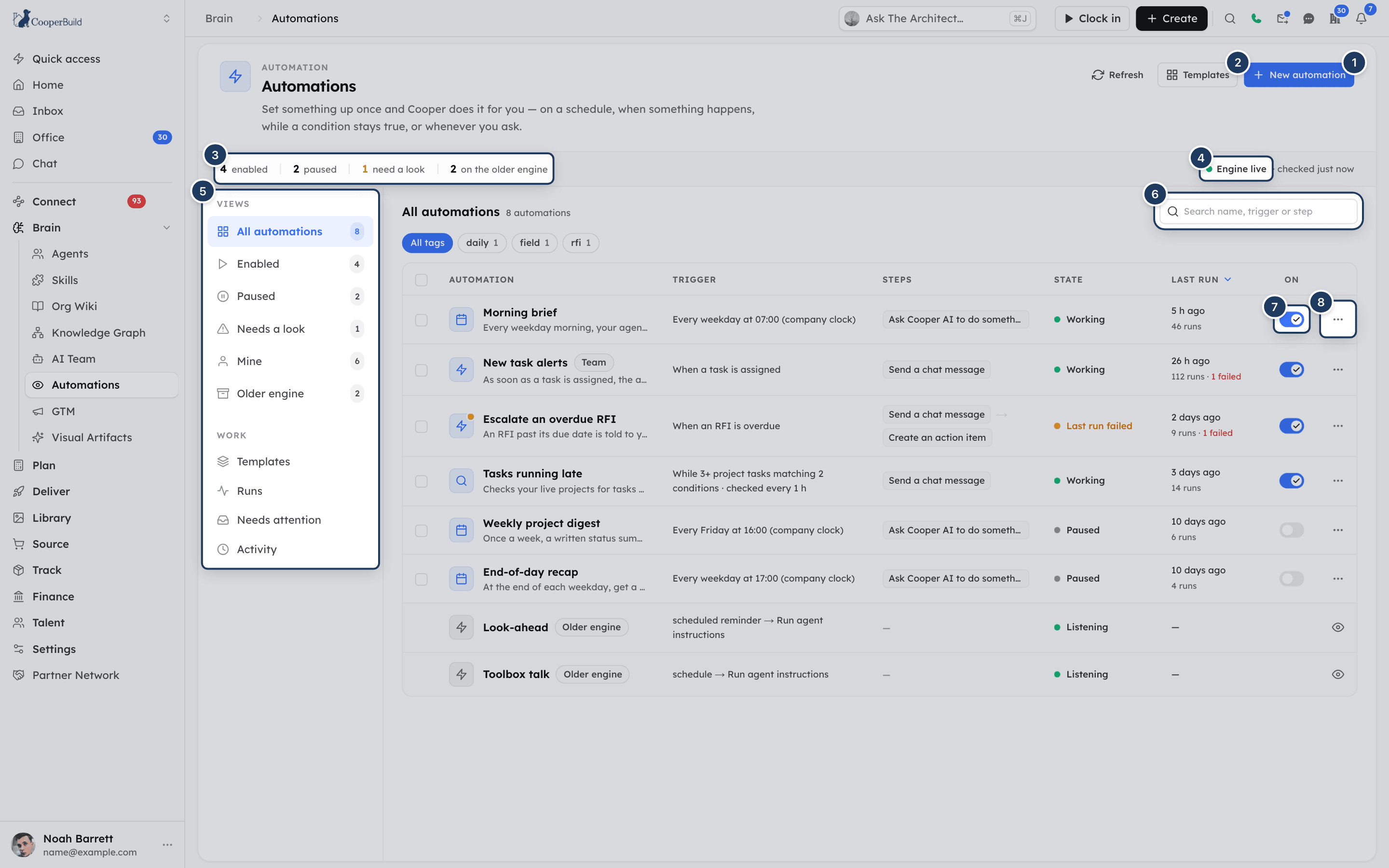Open Runs under Work
This screenshot has width=1389, height=868.
(290, 491)
